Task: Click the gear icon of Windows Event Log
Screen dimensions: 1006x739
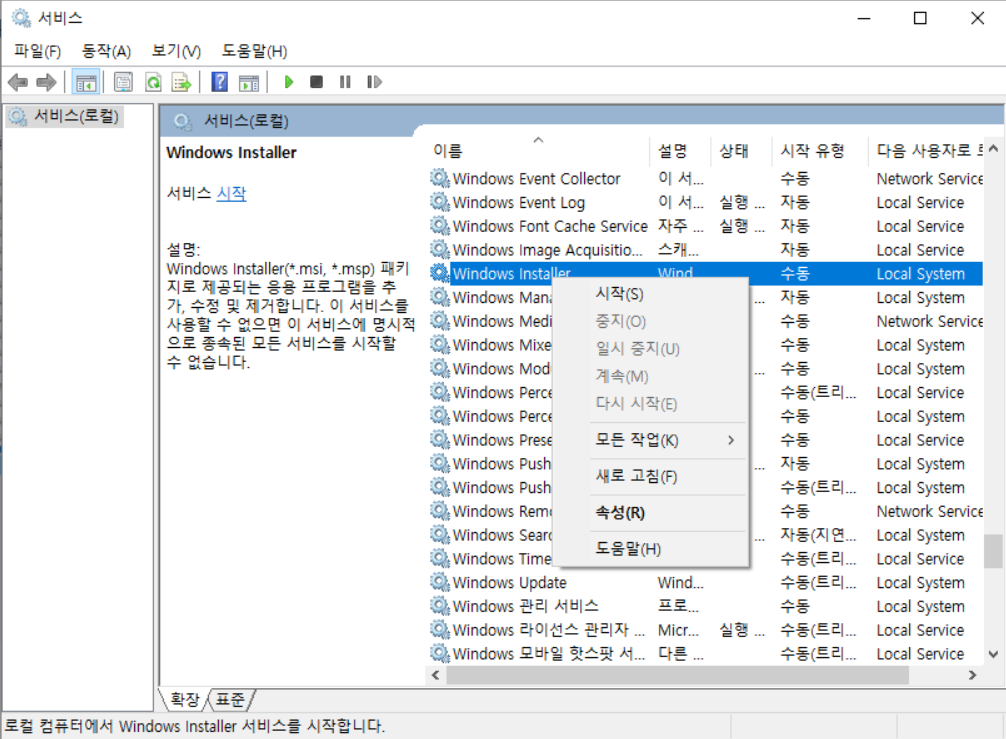Action: pyautogui.click(x=439, y=202)
